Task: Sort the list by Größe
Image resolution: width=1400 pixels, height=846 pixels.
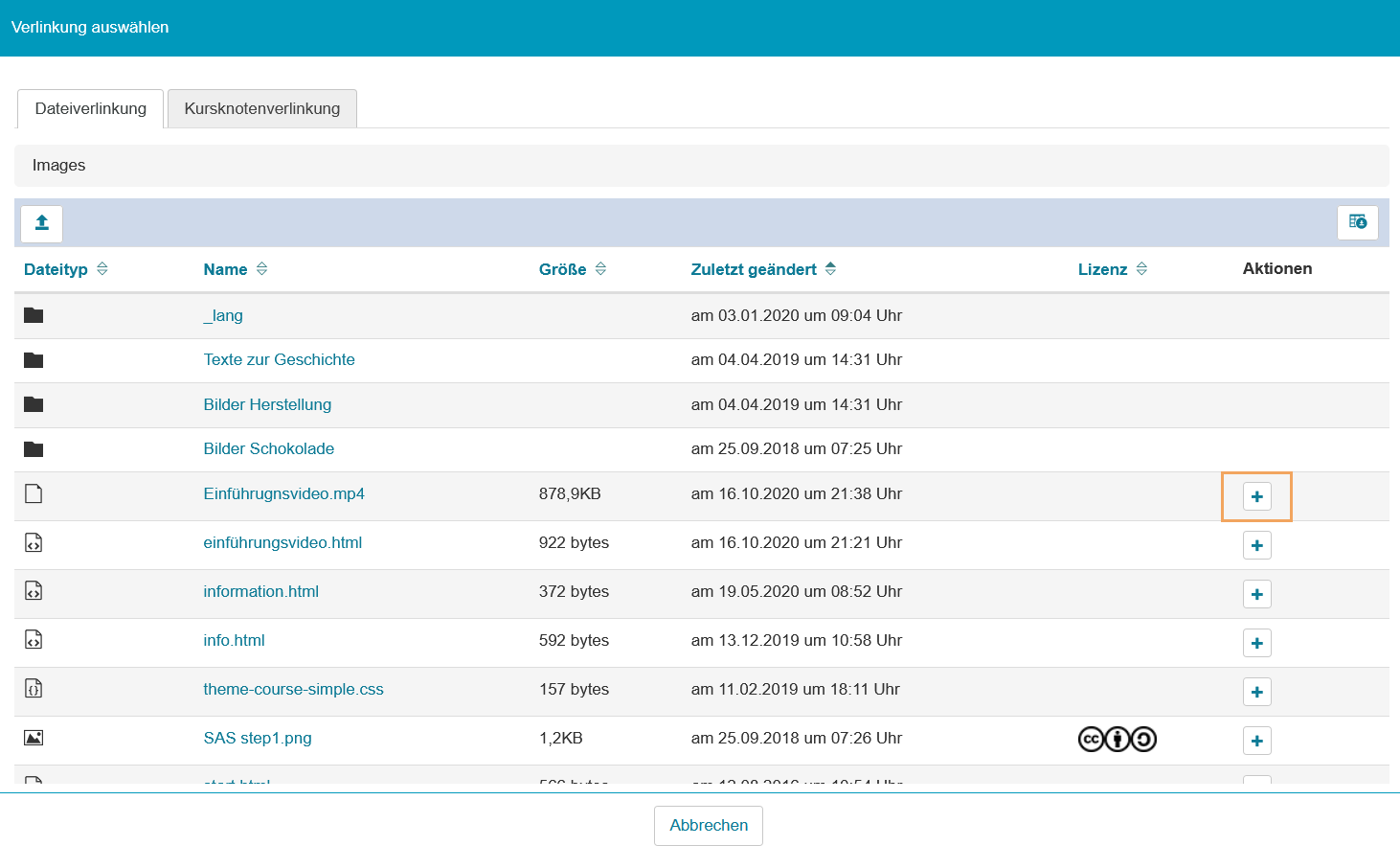Action: click(572, 269)
